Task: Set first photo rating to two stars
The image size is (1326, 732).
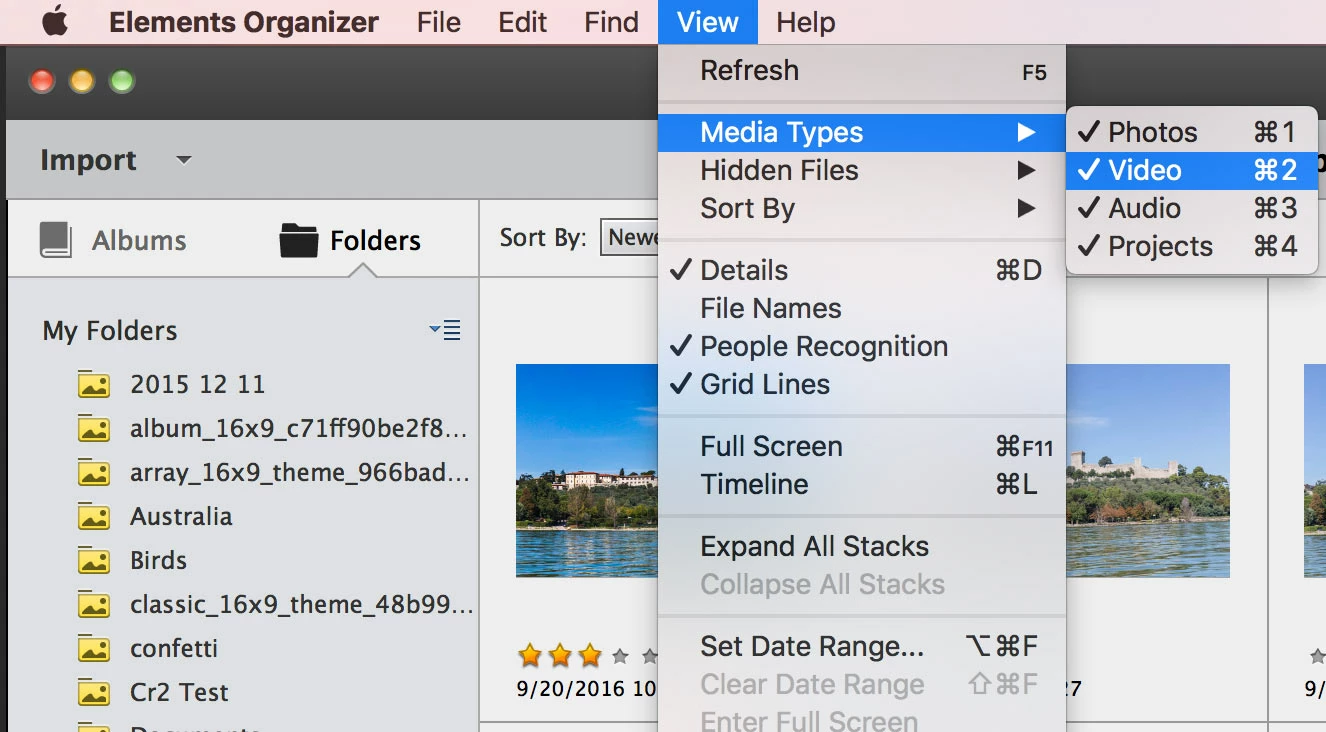Action: tap(560, 656)
